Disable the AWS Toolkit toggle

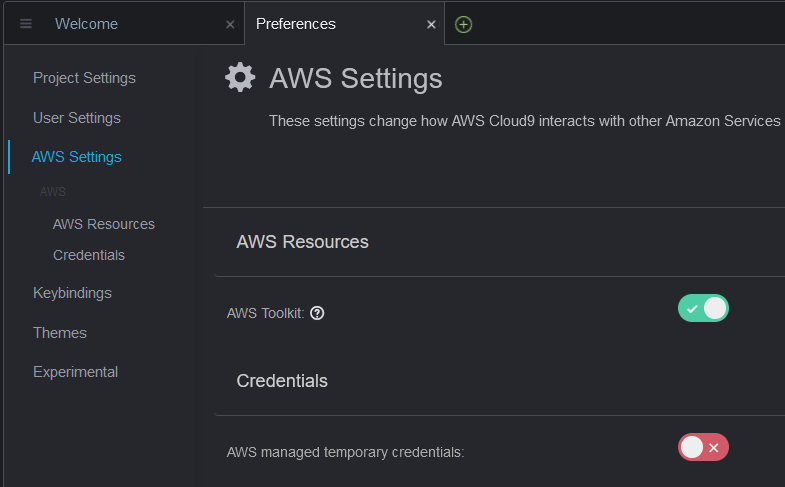click(x=703, y=308)
